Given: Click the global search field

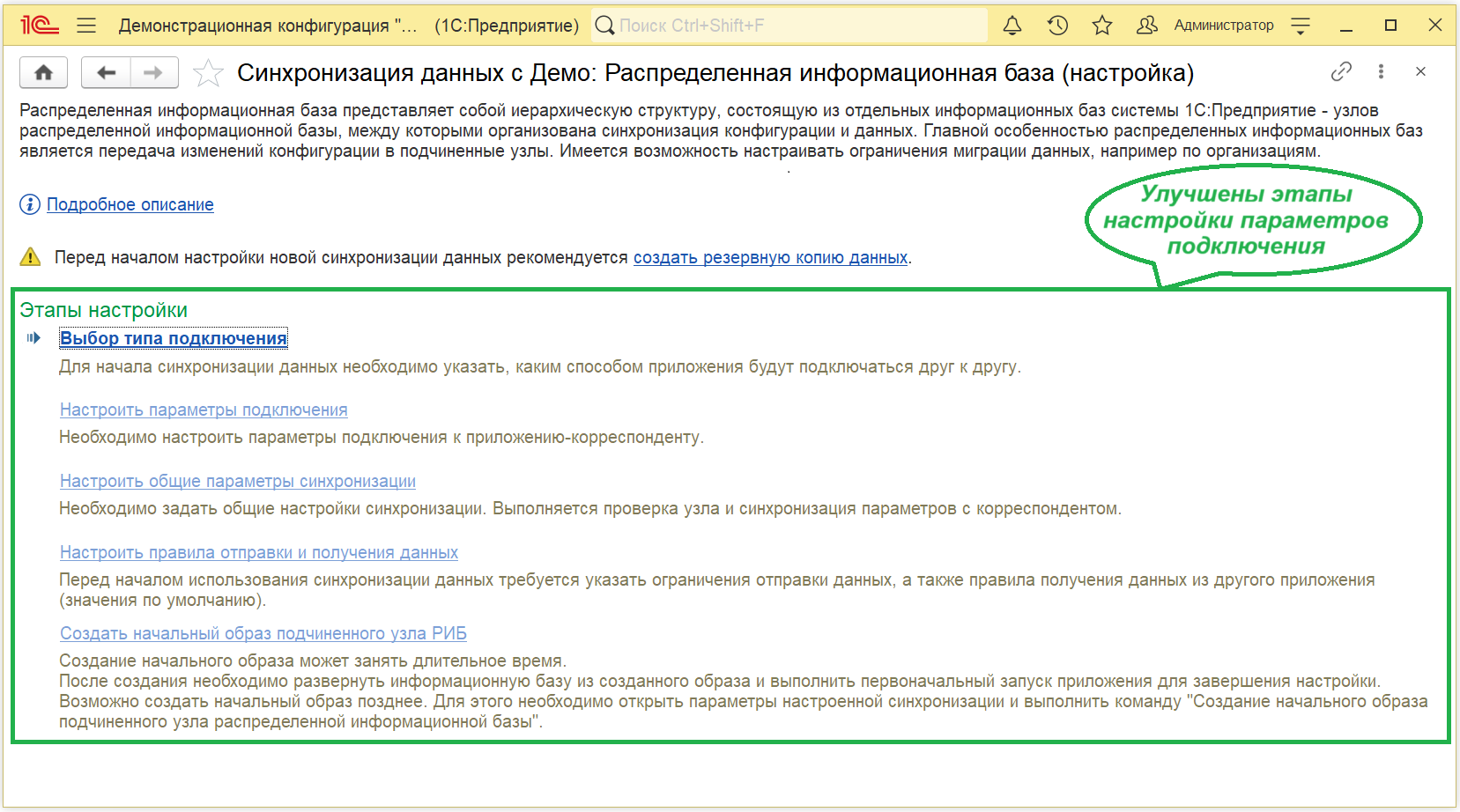Looking at the screenshot, I should click(x=793, y=26).
